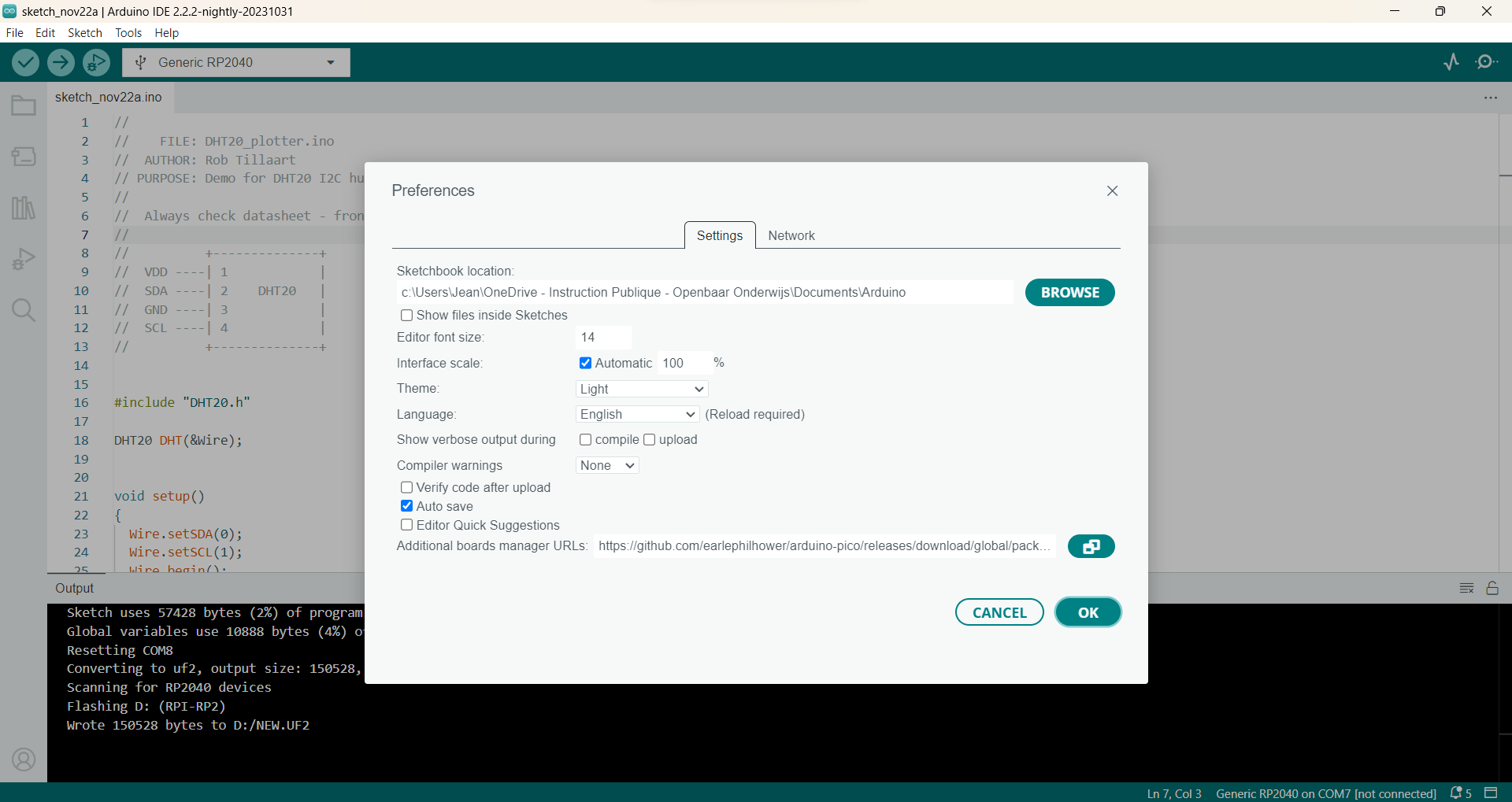Click the CANCEL button

(999, 612)
